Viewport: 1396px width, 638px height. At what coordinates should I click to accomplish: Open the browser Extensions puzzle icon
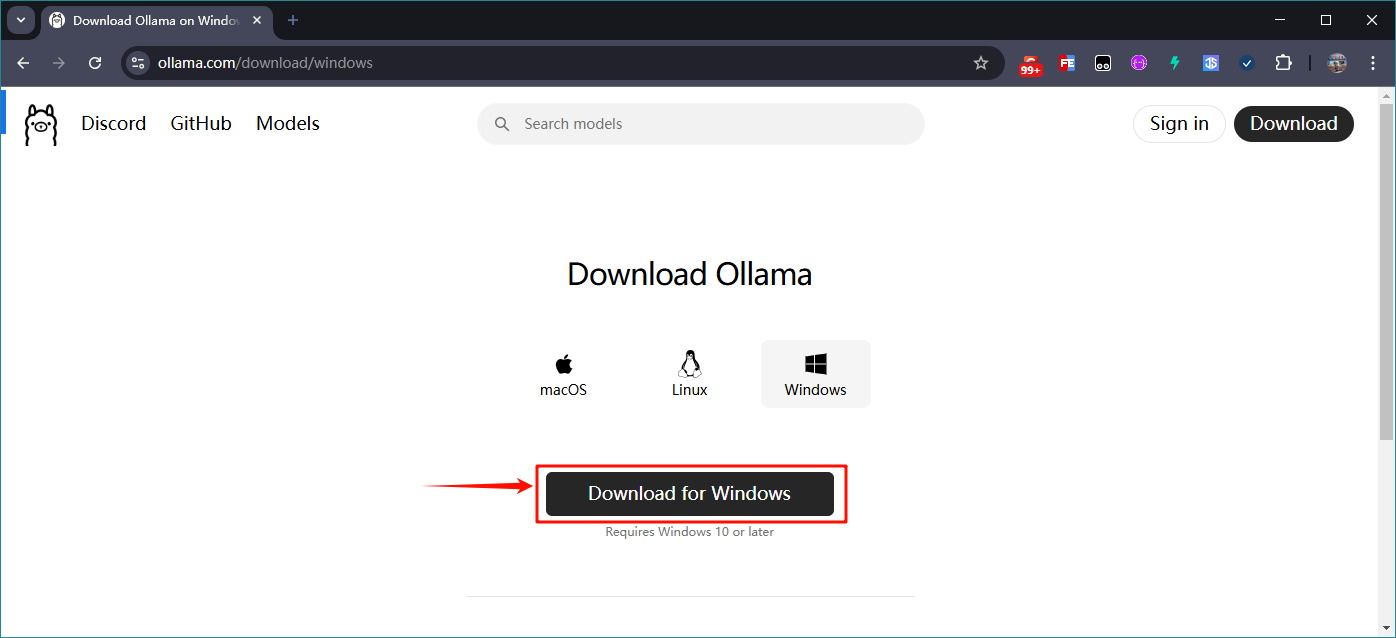(1283, 62)
